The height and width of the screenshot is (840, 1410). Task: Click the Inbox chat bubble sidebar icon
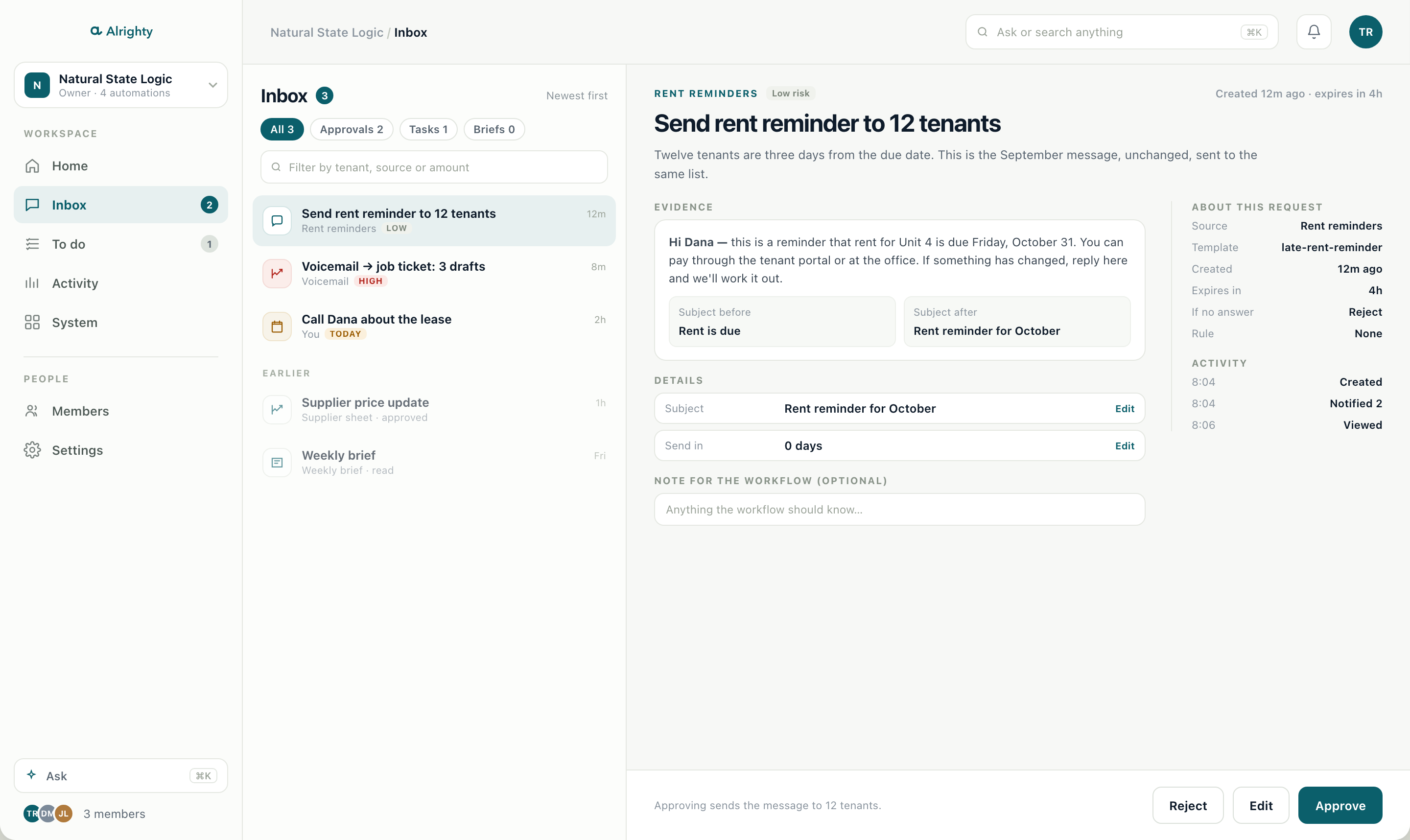[32, 205]
